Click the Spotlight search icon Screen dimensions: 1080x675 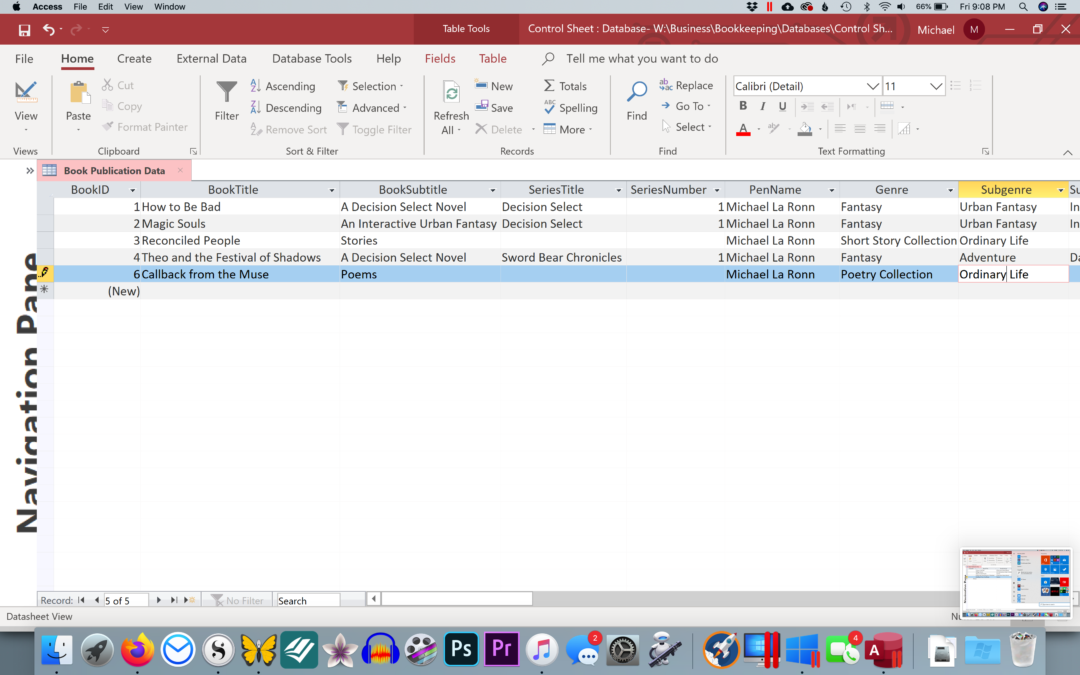[x=1023, y=7]
